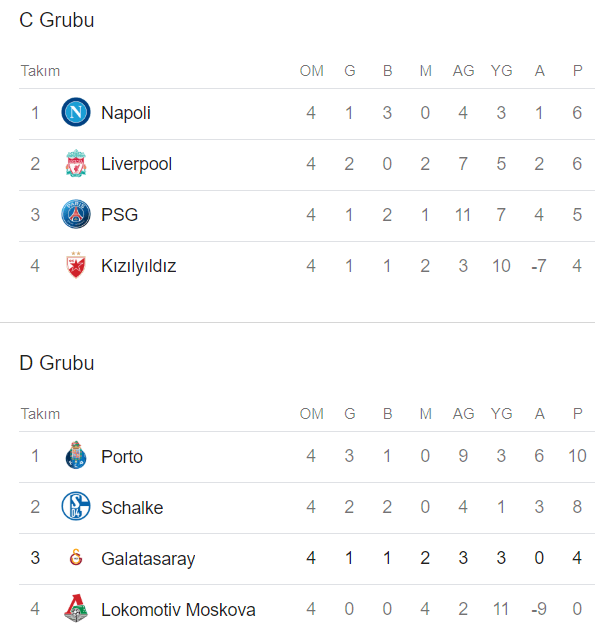
Task: Click the PSG club logo
Action: 76,214
